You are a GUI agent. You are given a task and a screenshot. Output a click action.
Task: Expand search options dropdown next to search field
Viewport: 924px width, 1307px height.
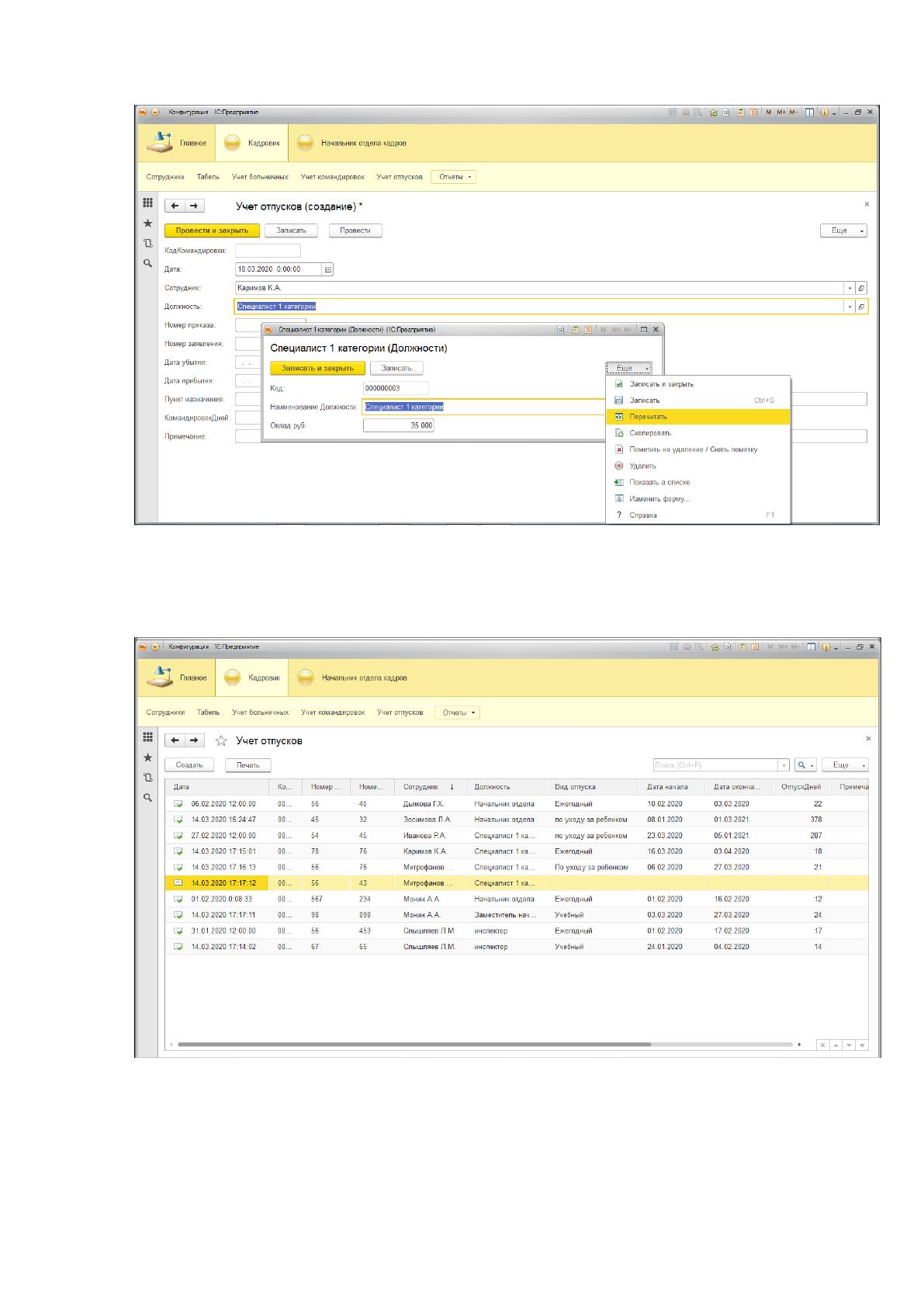pyautogui.click(x=807, y=765)
